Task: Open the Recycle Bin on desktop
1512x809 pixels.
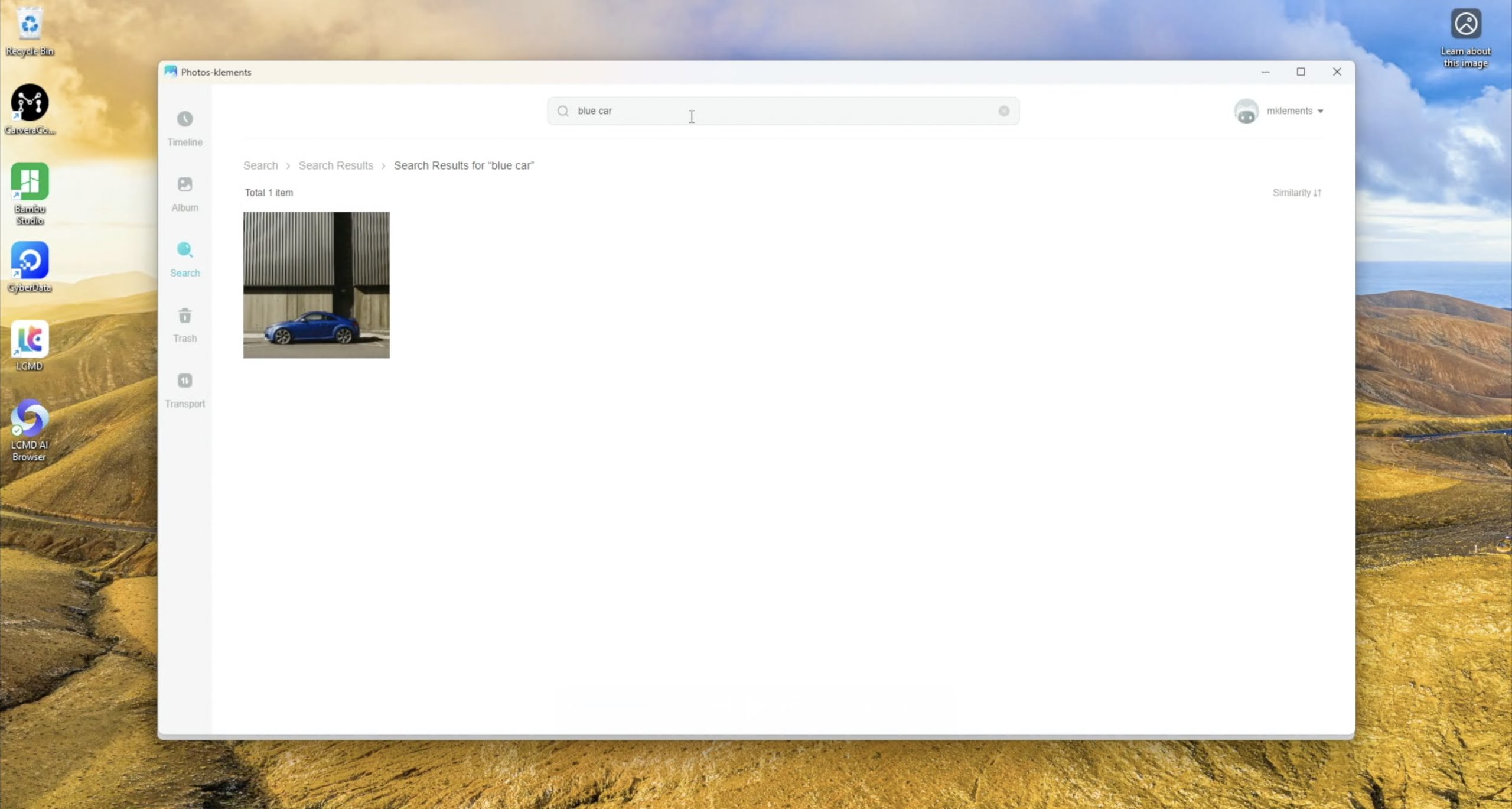Action: point(30,31)
